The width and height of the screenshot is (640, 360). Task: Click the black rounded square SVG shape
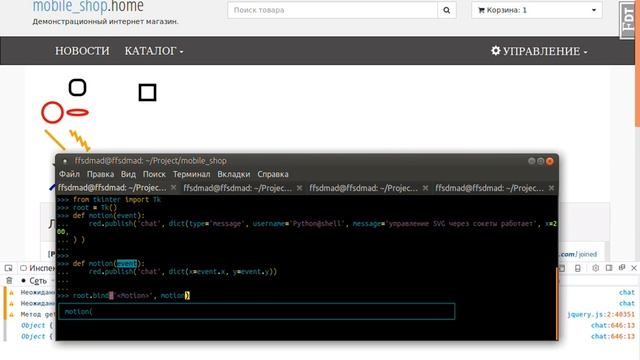(x=78, y=88)
